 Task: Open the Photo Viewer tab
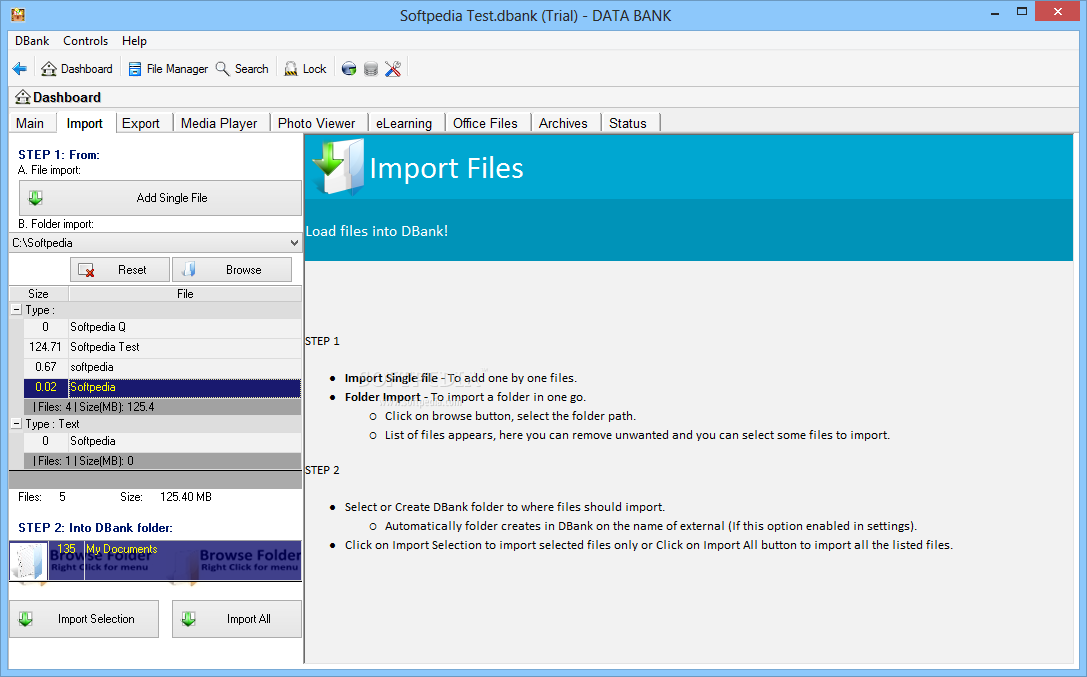tap(317, 123)
